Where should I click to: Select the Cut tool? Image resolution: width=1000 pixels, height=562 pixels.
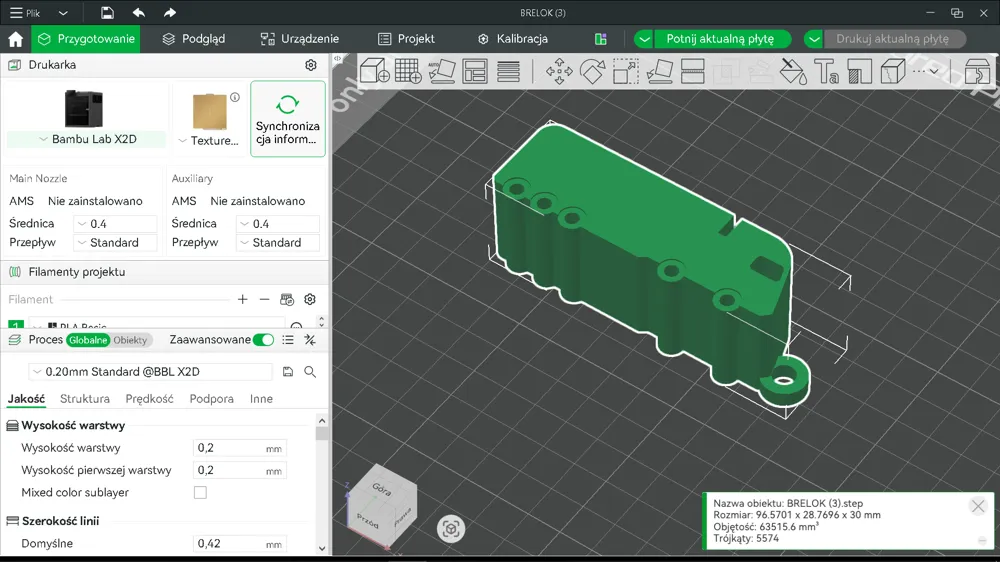pyautogui.click(x=693, y=71)
